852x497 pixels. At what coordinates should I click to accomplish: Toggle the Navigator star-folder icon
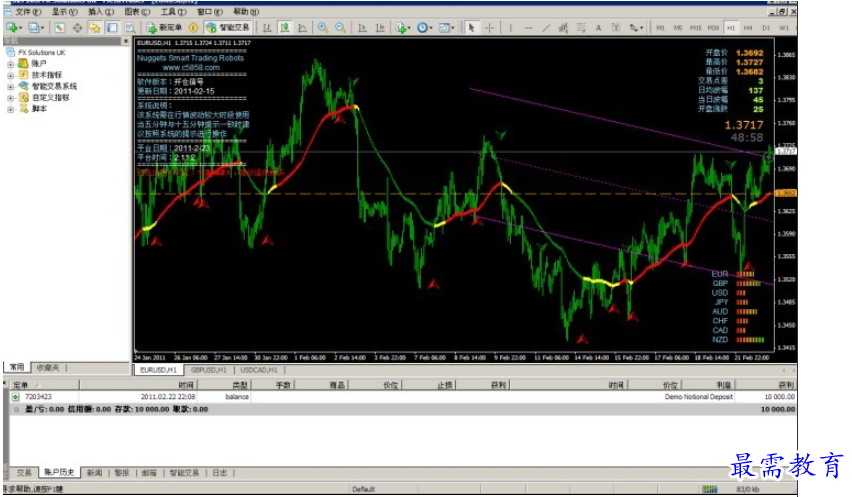point(95,27)
